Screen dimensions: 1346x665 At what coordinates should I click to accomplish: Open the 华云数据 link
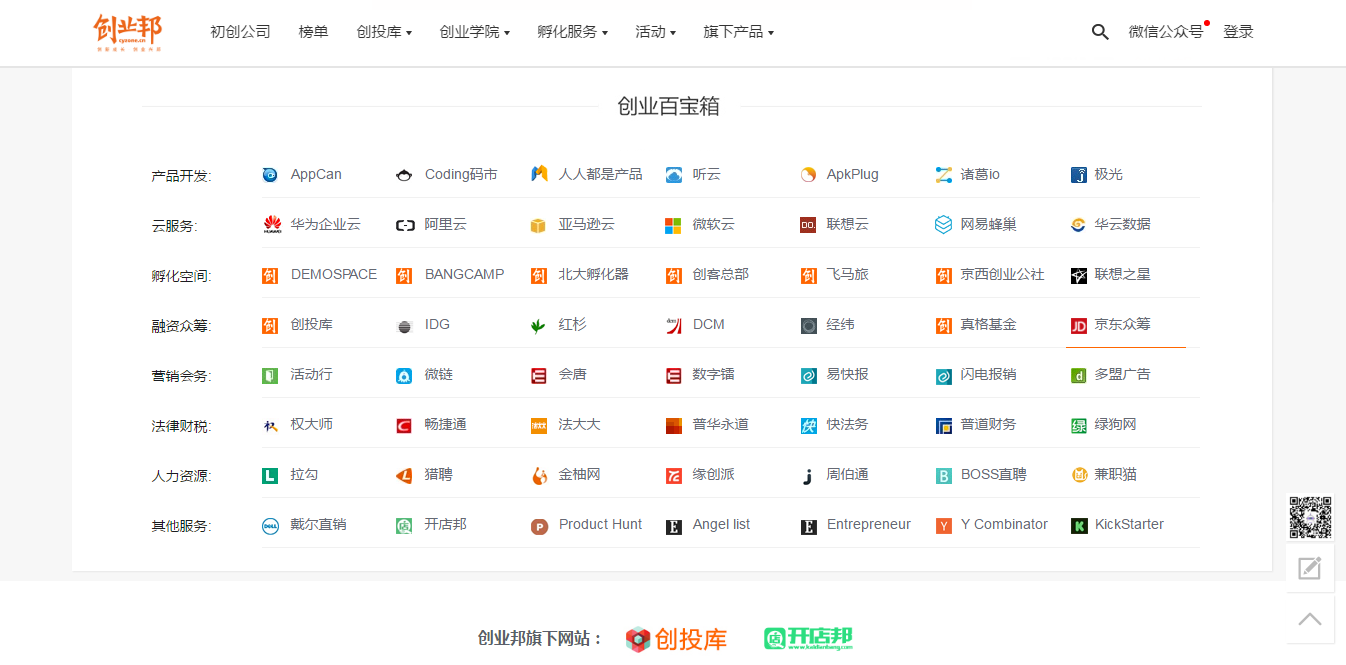click(1122, 224)
